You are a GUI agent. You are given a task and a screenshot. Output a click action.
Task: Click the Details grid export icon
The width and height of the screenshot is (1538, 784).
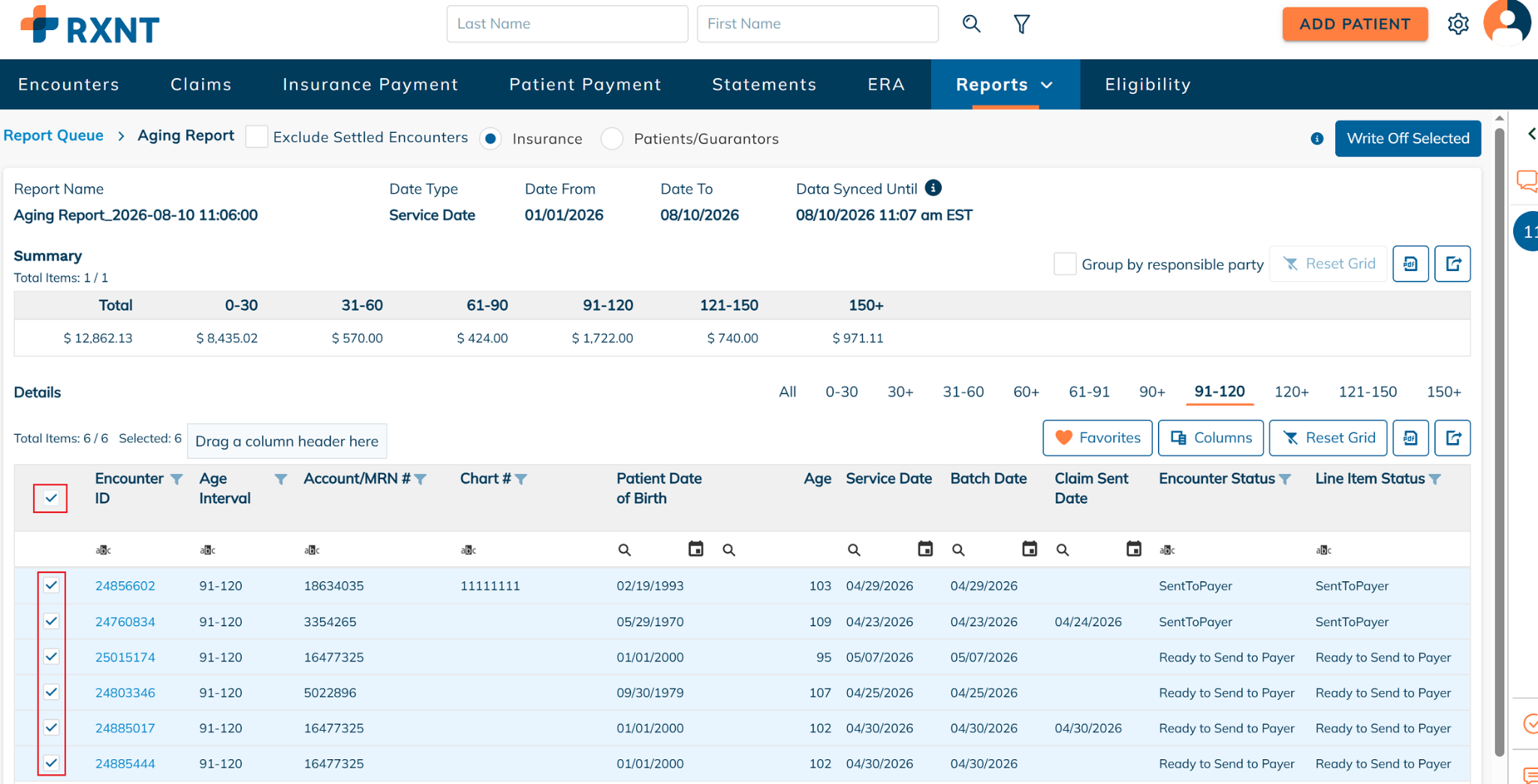(1452, 438)
